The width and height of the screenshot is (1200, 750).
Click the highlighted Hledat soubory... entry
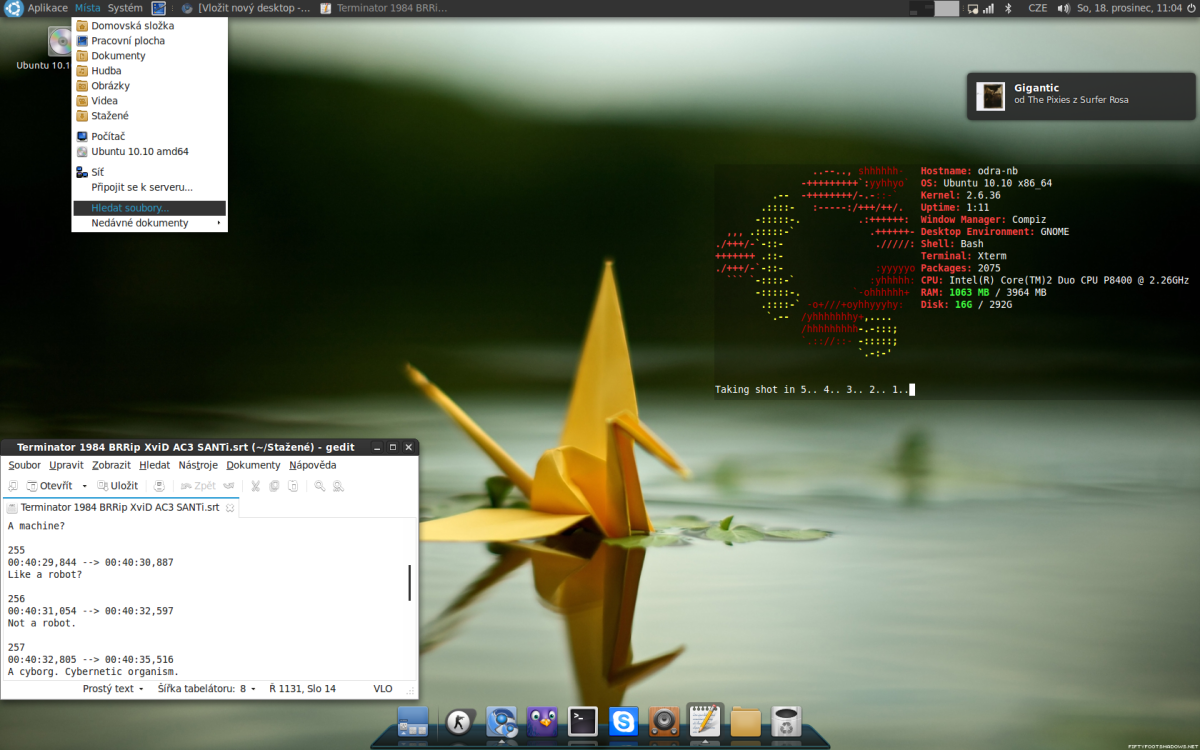click(150, 208)
